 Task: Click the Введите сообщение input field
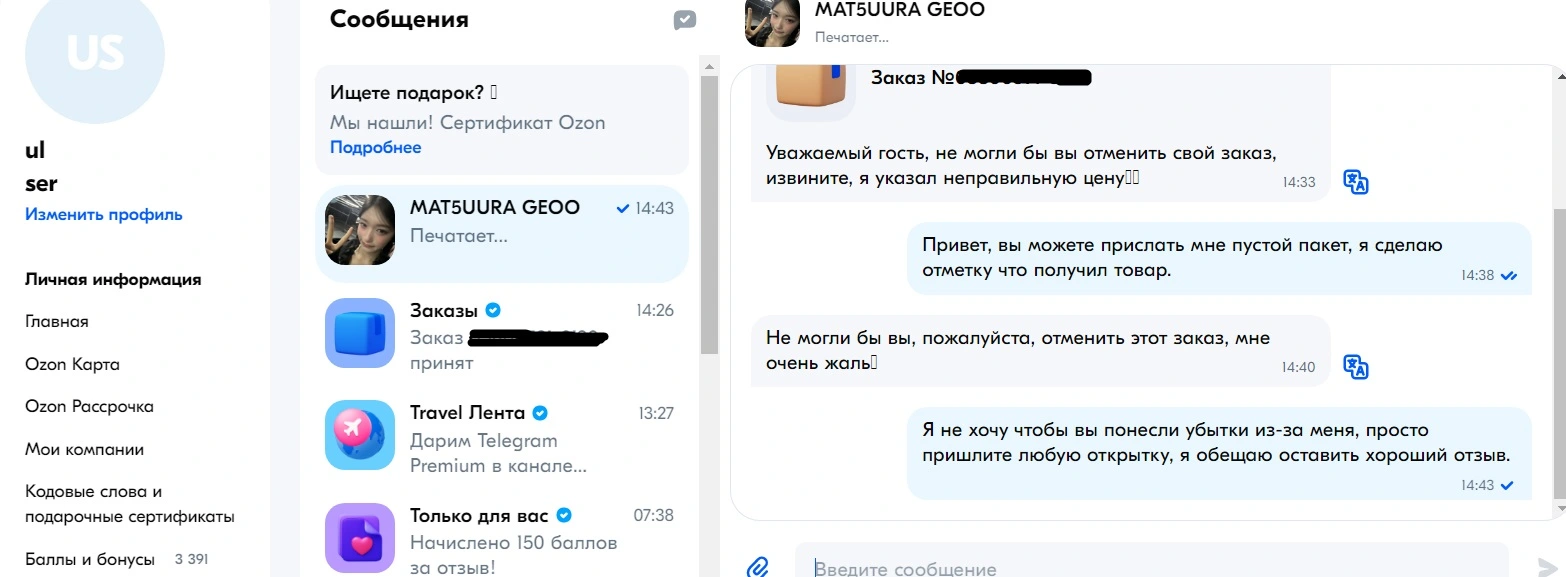pyautogui.click(x=1151, y=564)
